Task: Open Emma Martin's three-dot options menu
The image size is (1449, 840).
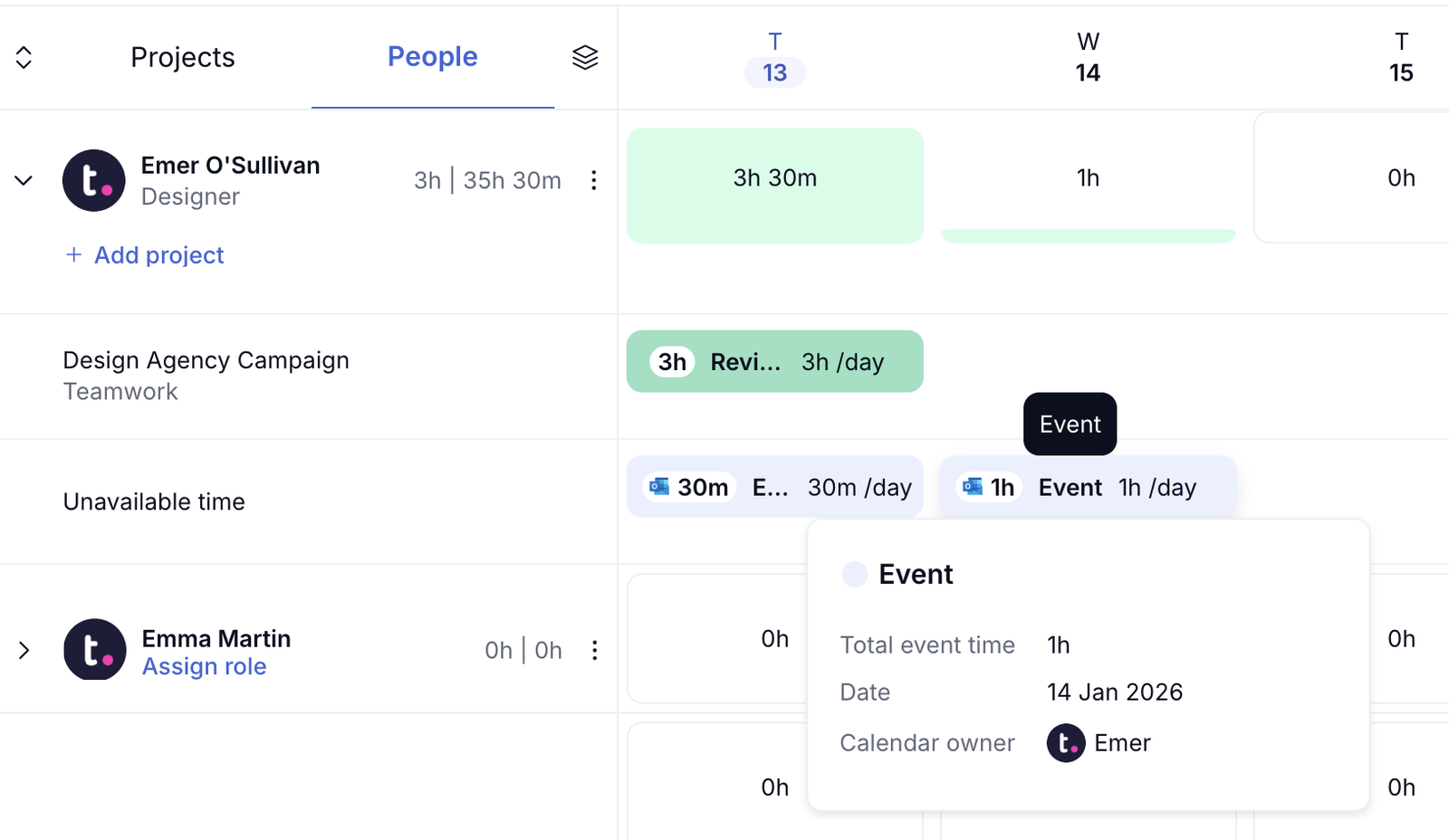Action: pos(594,650)
